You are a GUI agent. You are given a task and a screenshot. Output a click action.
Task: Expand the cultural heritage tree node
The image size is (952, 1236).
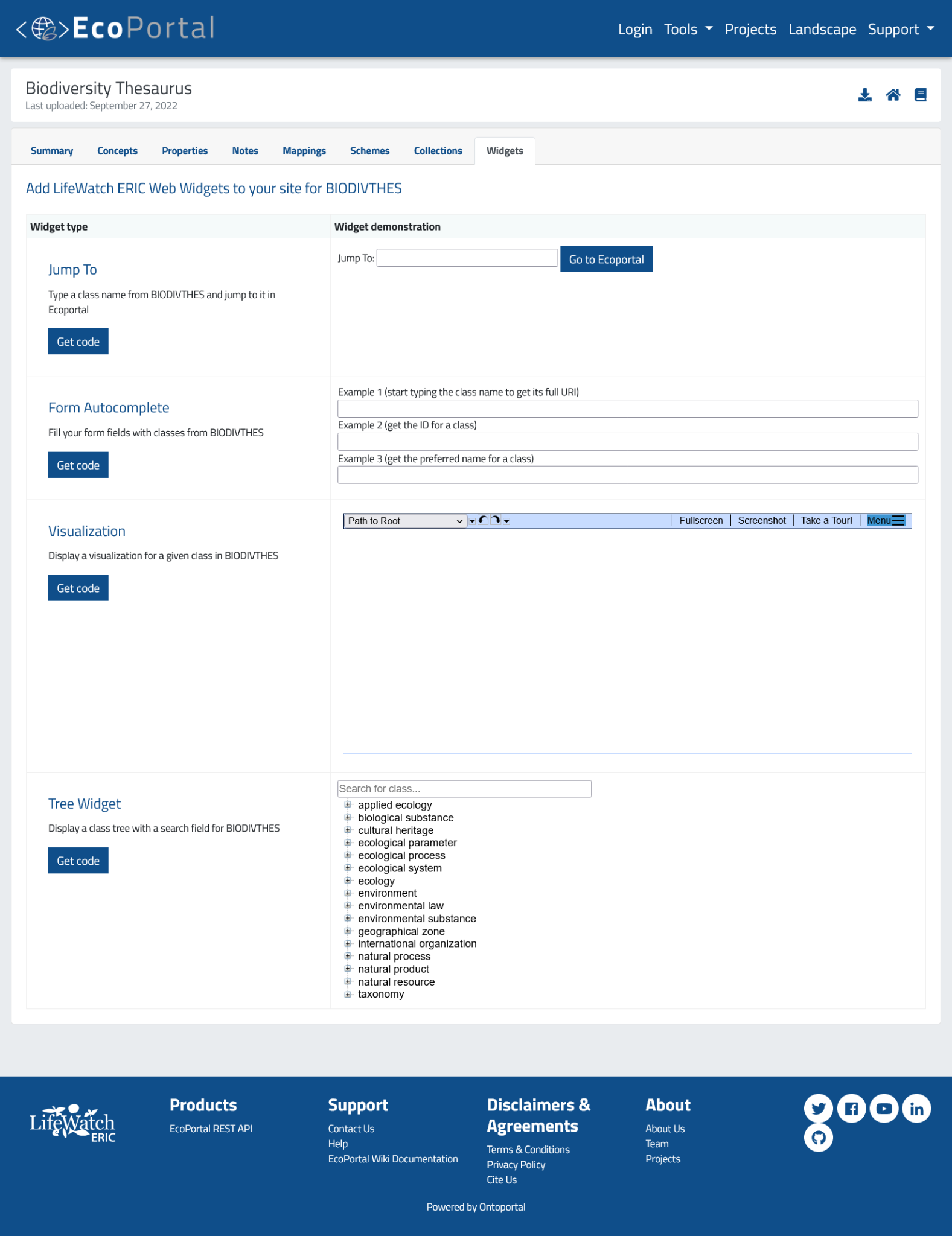pyautogui.click(x=348, y=830)
